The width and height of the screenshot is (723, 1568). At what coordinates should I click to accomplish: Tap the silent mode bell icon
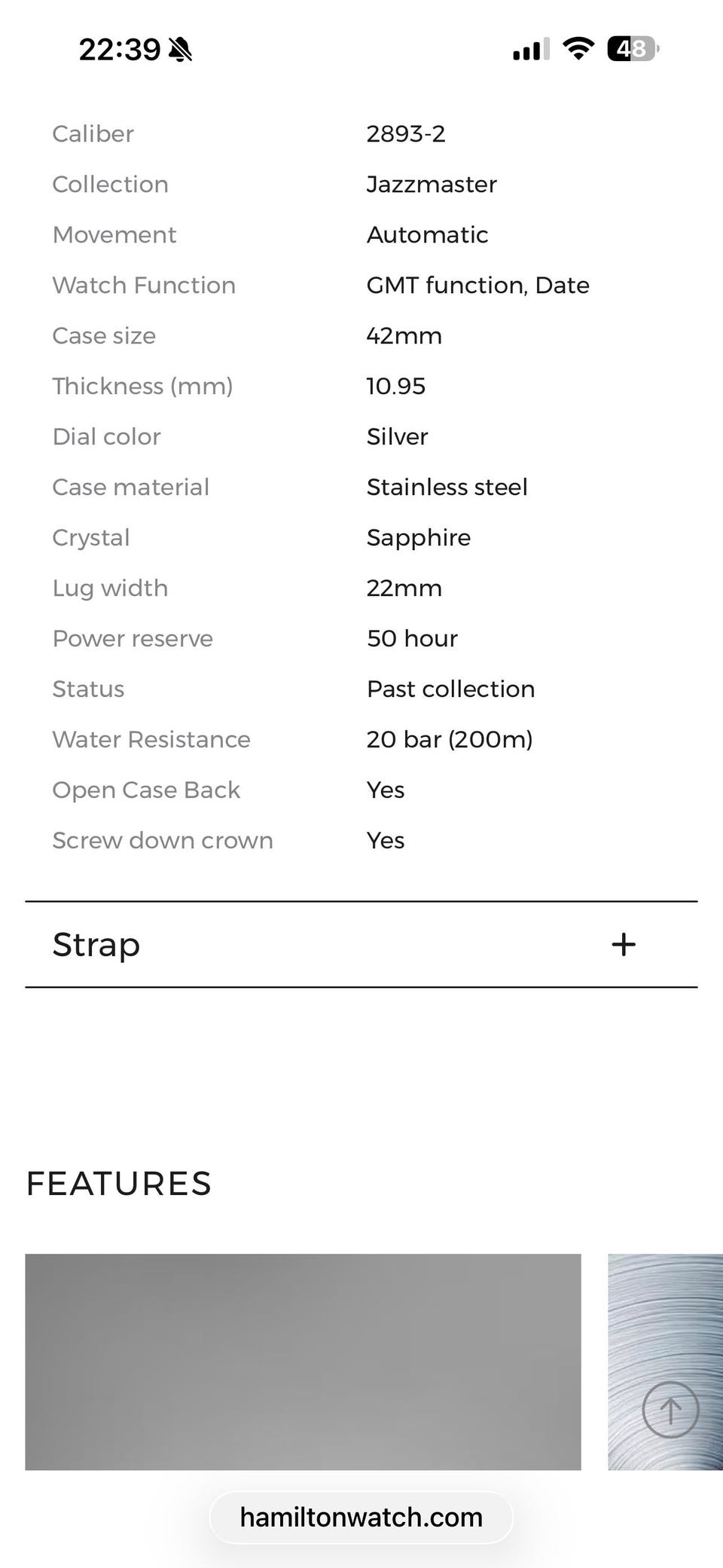pos(180,50)
